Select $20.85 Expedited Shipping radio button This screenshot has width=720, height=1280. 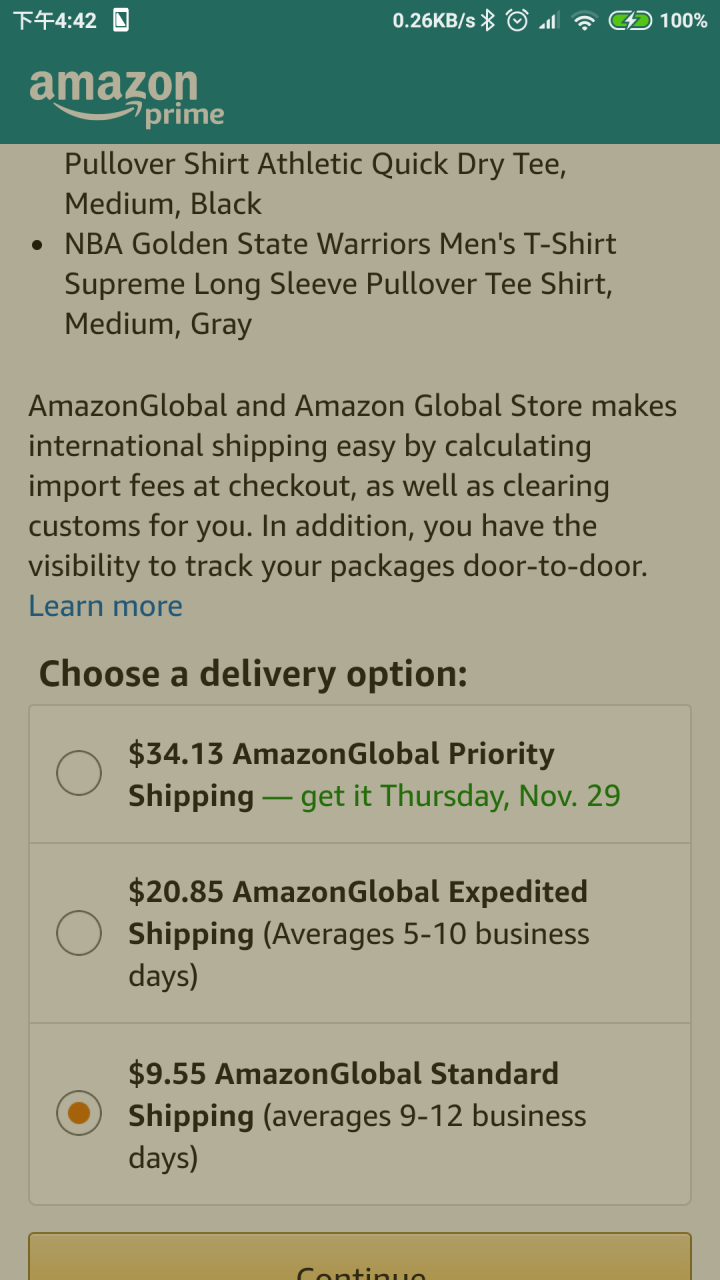[79, 933]
